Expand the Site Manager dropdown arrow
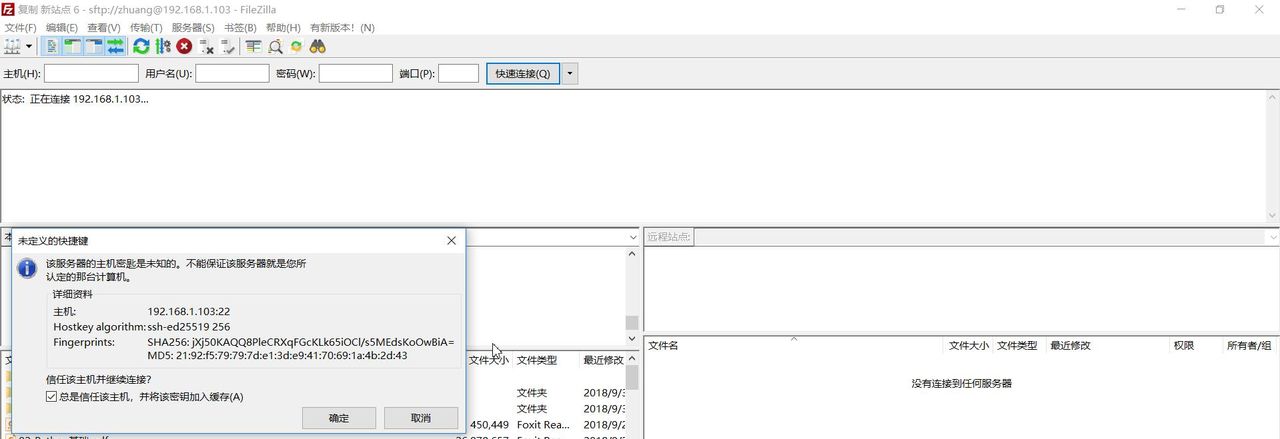This screenshot has height=439, width=1280. 29,46
